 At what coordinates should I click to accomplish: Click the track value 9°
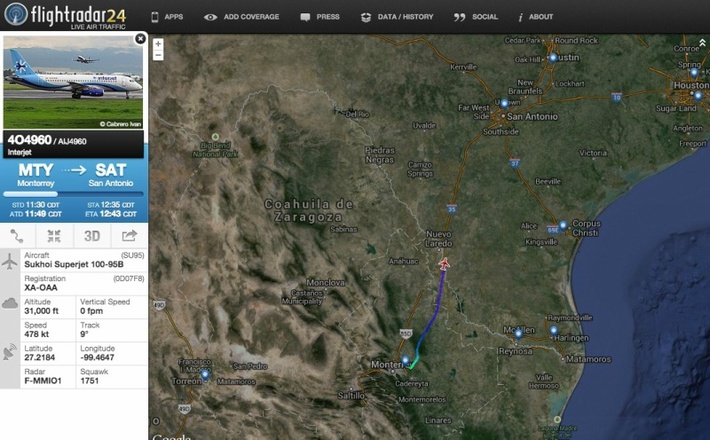84,335
